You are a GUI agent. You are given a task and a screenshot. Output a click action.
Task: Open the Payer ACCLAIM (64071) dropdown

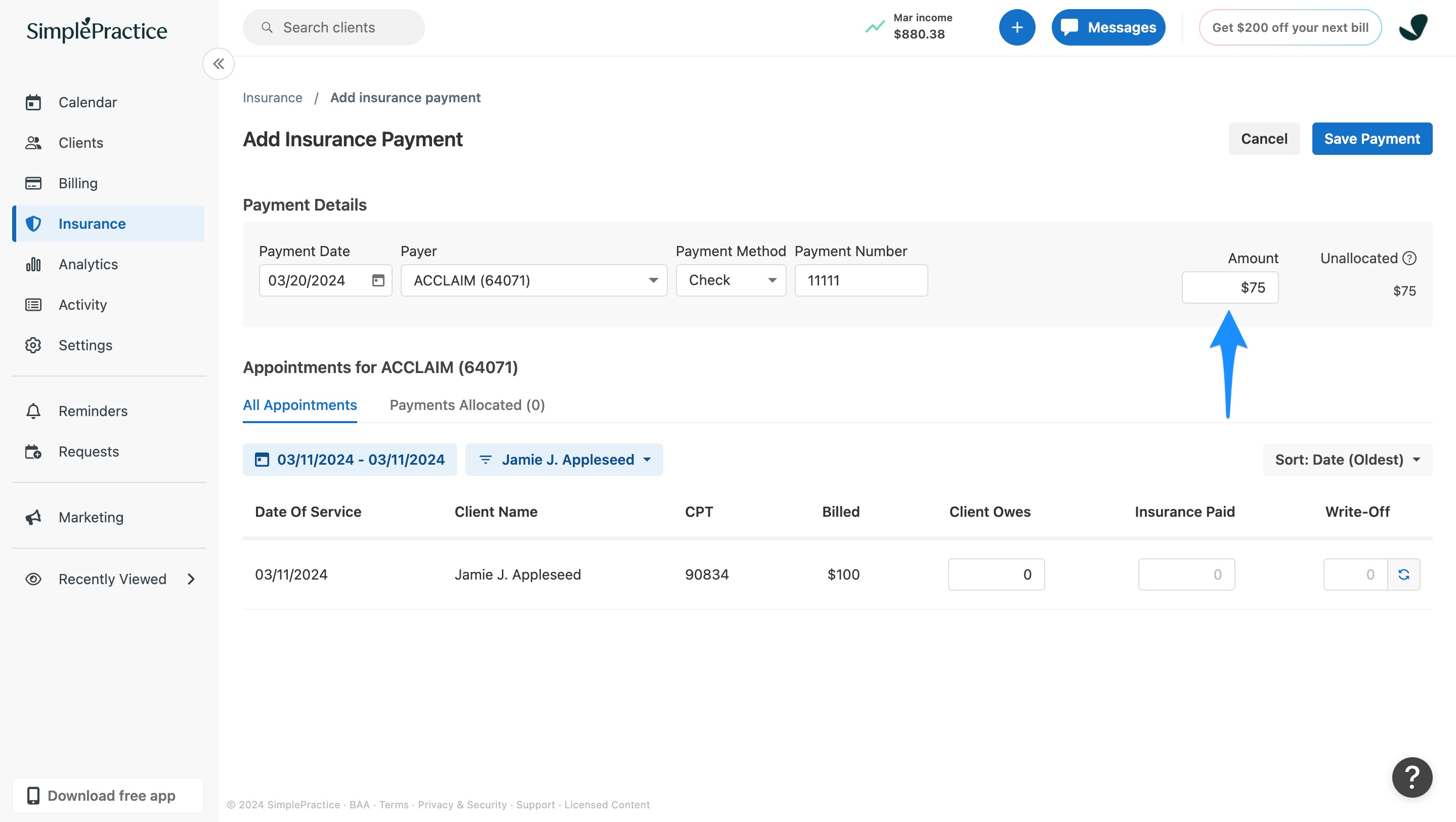click(534, 280)
